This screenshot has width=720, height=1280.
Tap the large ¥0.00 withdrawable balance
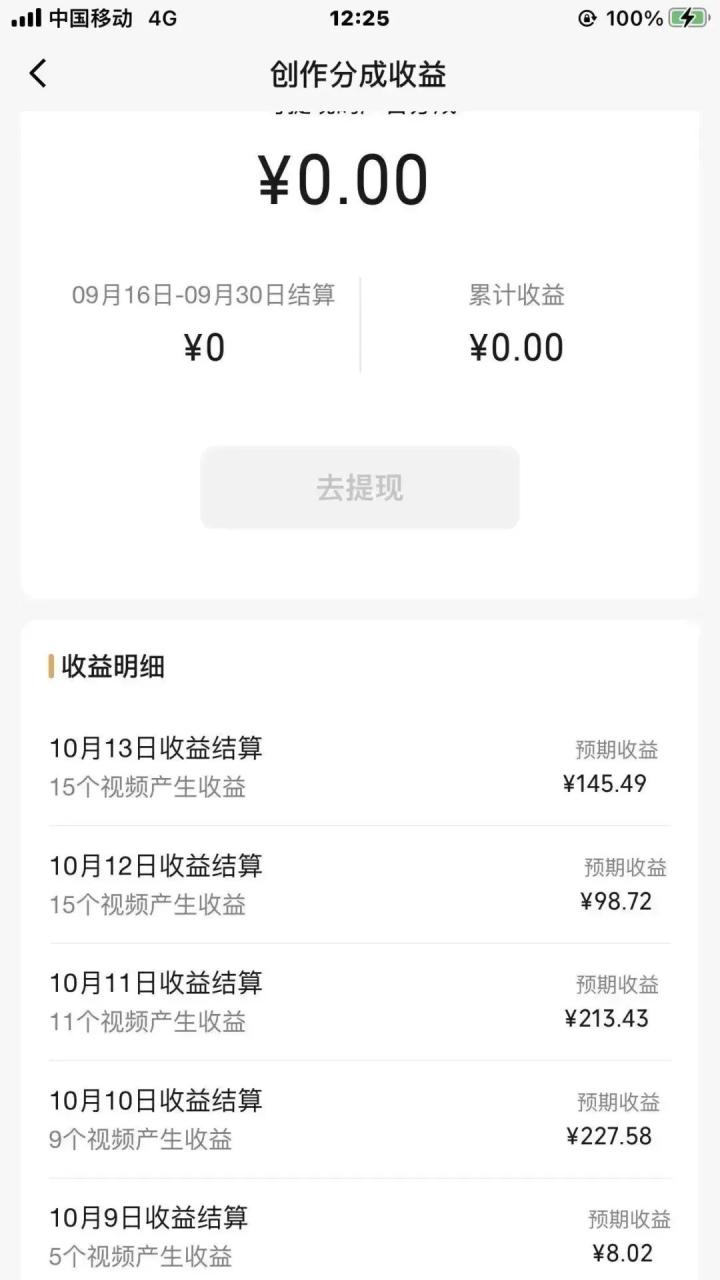point(344,181)
